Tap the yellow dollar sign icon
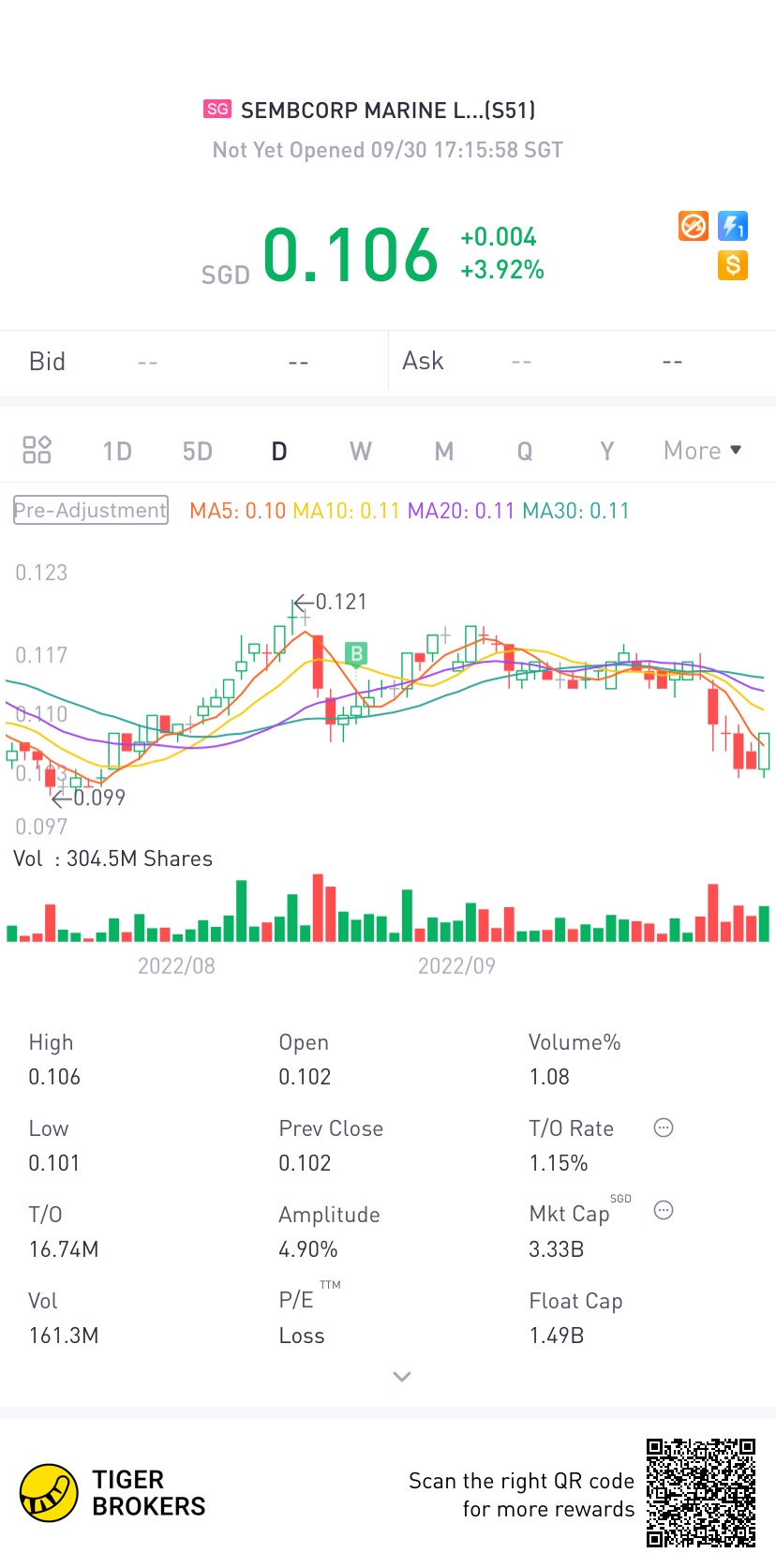The width and height of the screenshot is (776, 1568). click(733, 265)
